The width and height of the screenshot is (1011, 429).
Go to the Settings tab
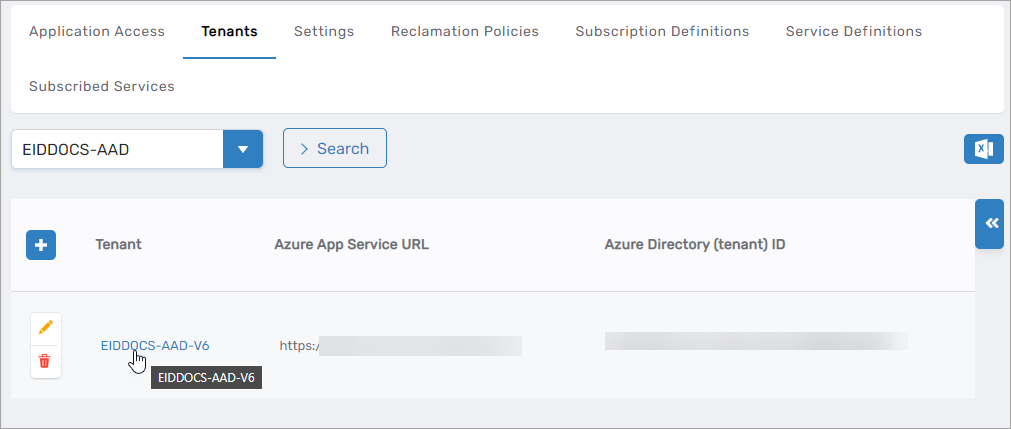point(324,31)
